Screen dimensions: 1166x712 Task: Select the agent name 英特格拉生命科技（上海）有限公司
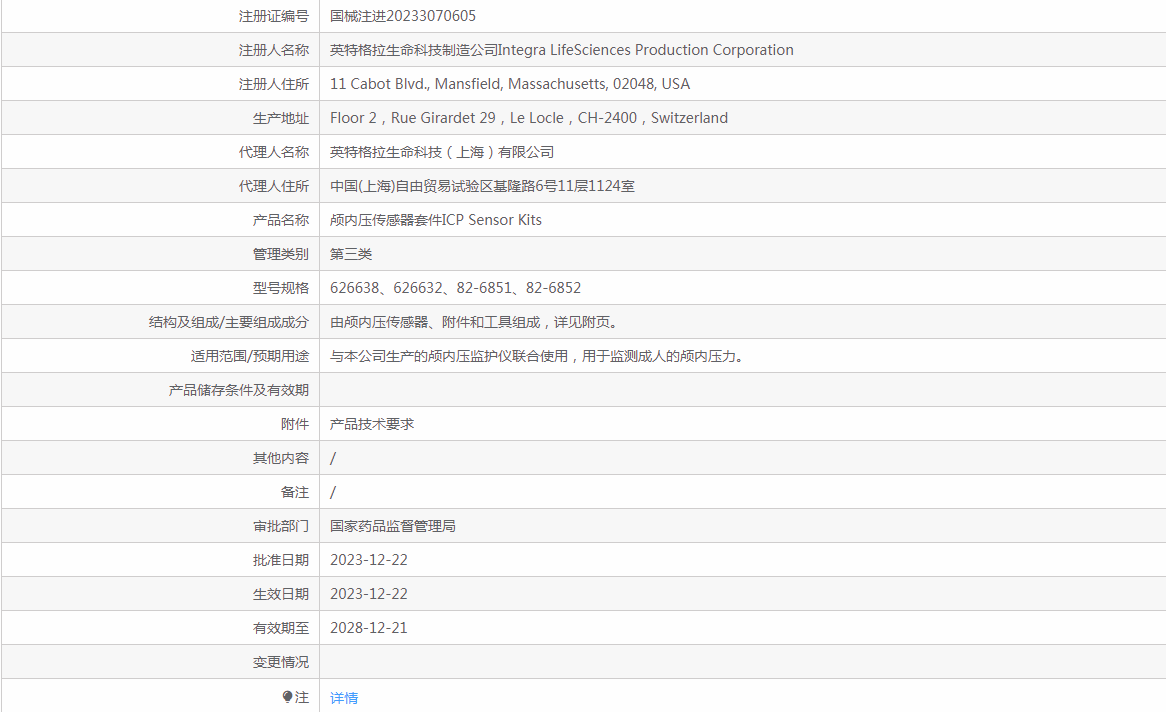(x=442, y=152)
